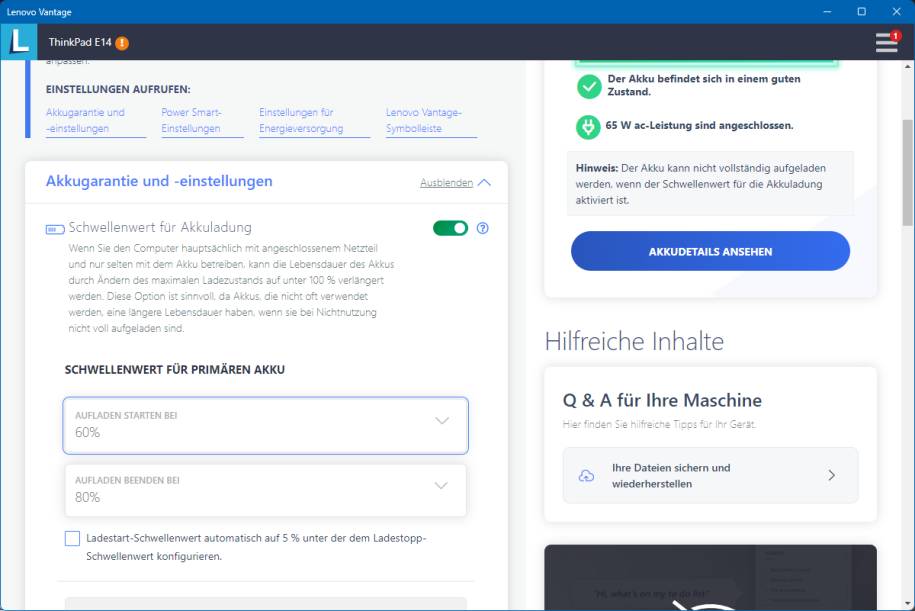915x611 pixels.
Task: Open the Ihre Dateien sichern und wiederherstellen card
Action: 710,476
